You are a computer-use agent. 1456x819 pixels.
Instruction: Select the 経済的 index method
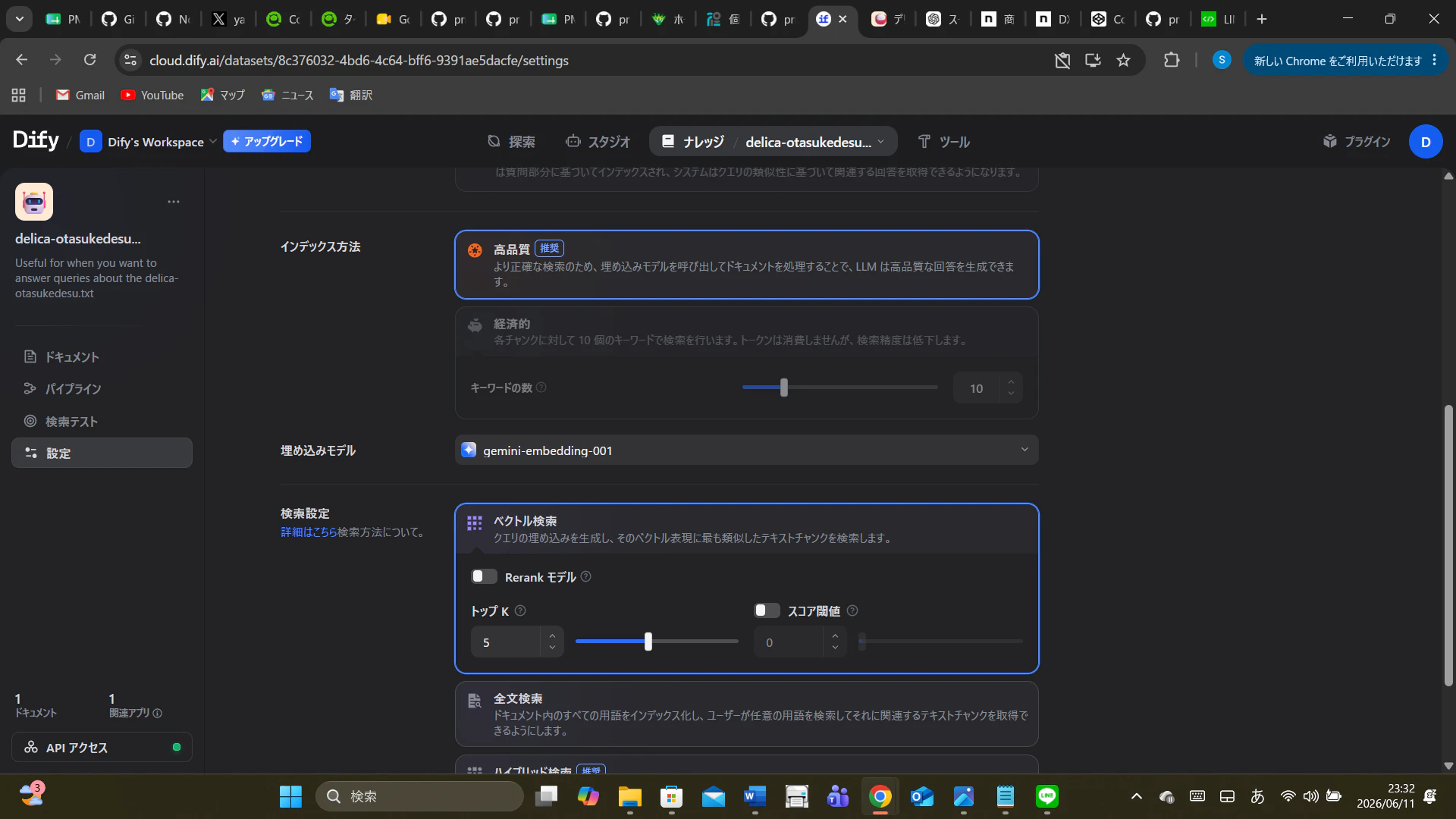[x=746, y=332]
